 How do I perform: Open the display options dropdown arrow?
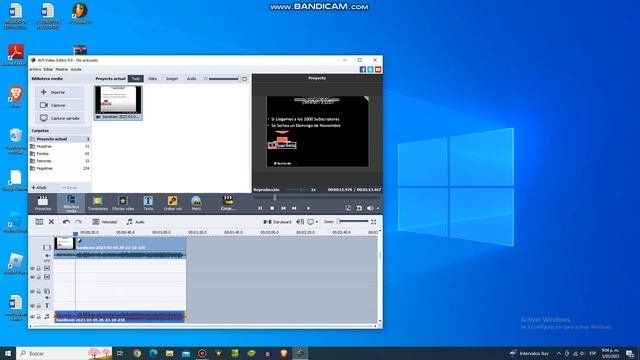[317, 222]
